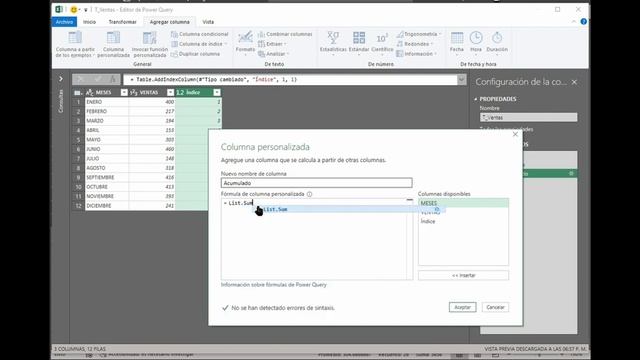Viewport: 640px width, 360px height.
Task: Open Información sobre fórmulas de Power Query link
Action: click(274, 285)
